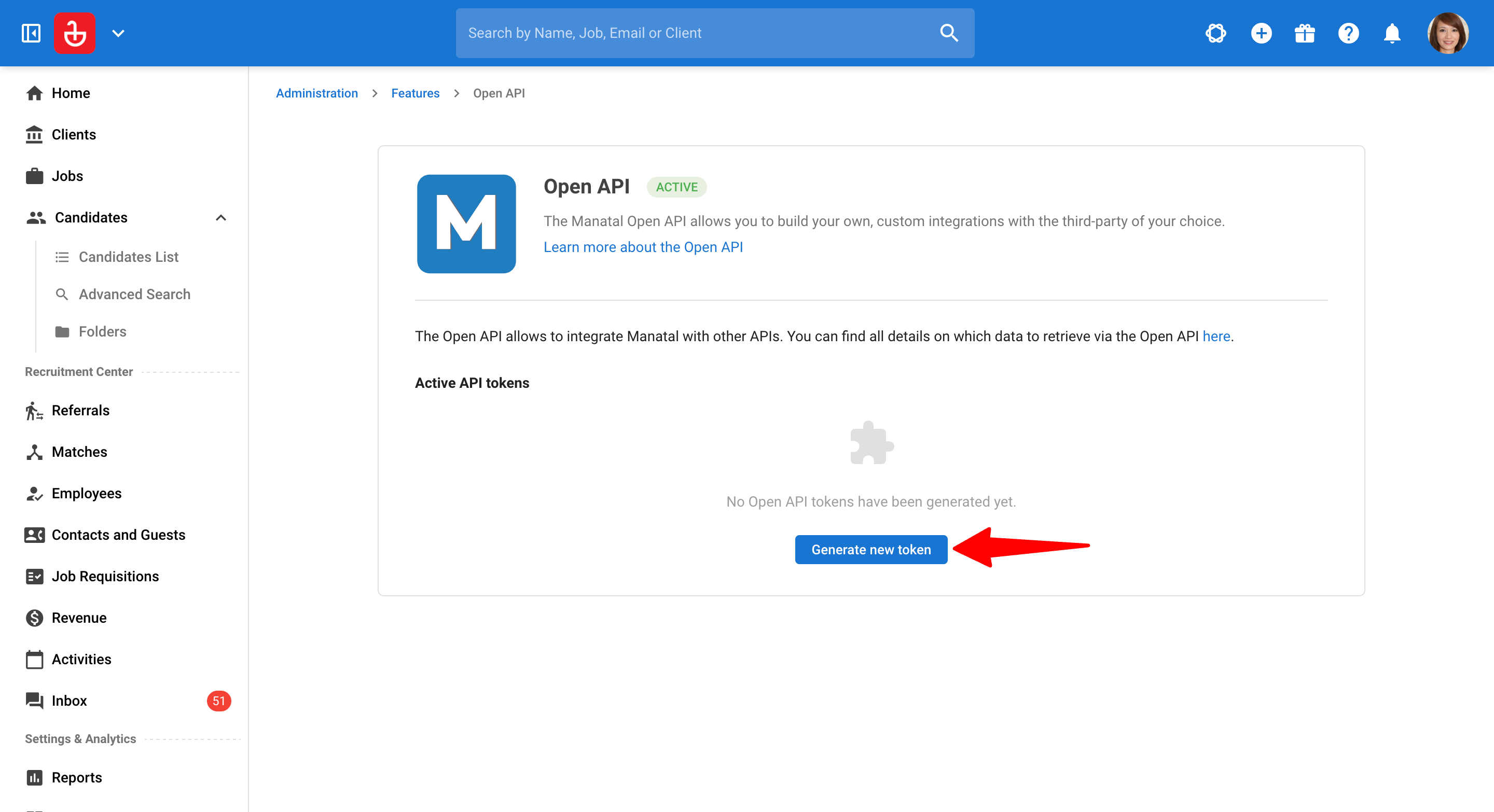Click the Referrals walking-person icon
The image size is (1494, 812).
pyautogui.click(x=34, y=411)
